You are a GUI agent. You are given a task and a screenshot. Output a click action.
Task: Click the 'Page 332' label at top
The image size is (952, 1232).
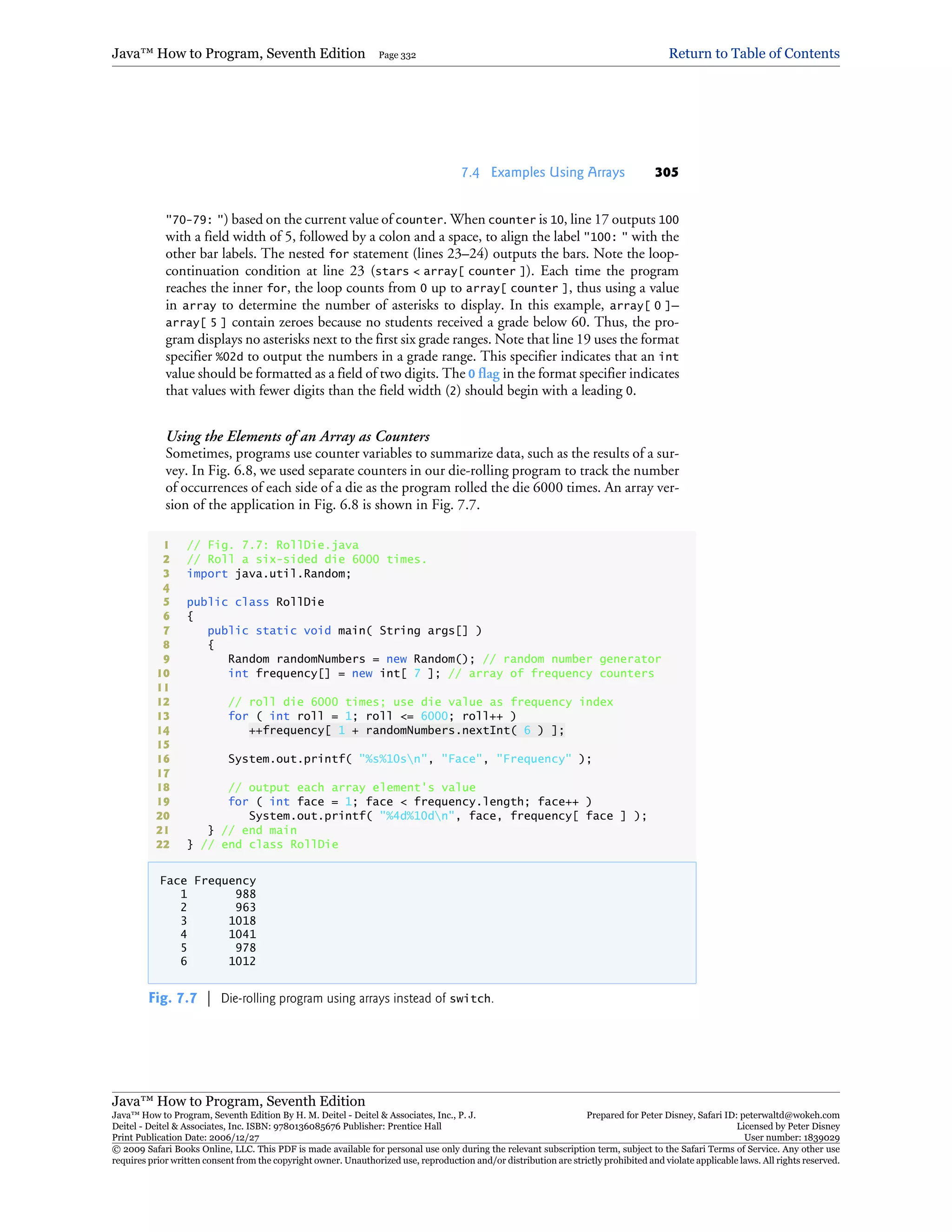pyautogui.click(x=397, y=55)
